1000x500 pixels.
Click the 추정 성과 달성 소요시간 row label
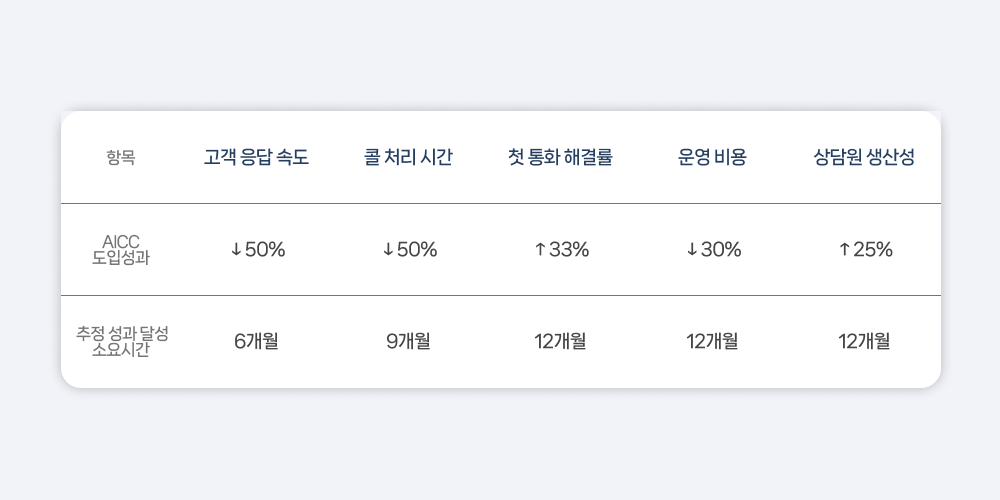tap(120, 341)
